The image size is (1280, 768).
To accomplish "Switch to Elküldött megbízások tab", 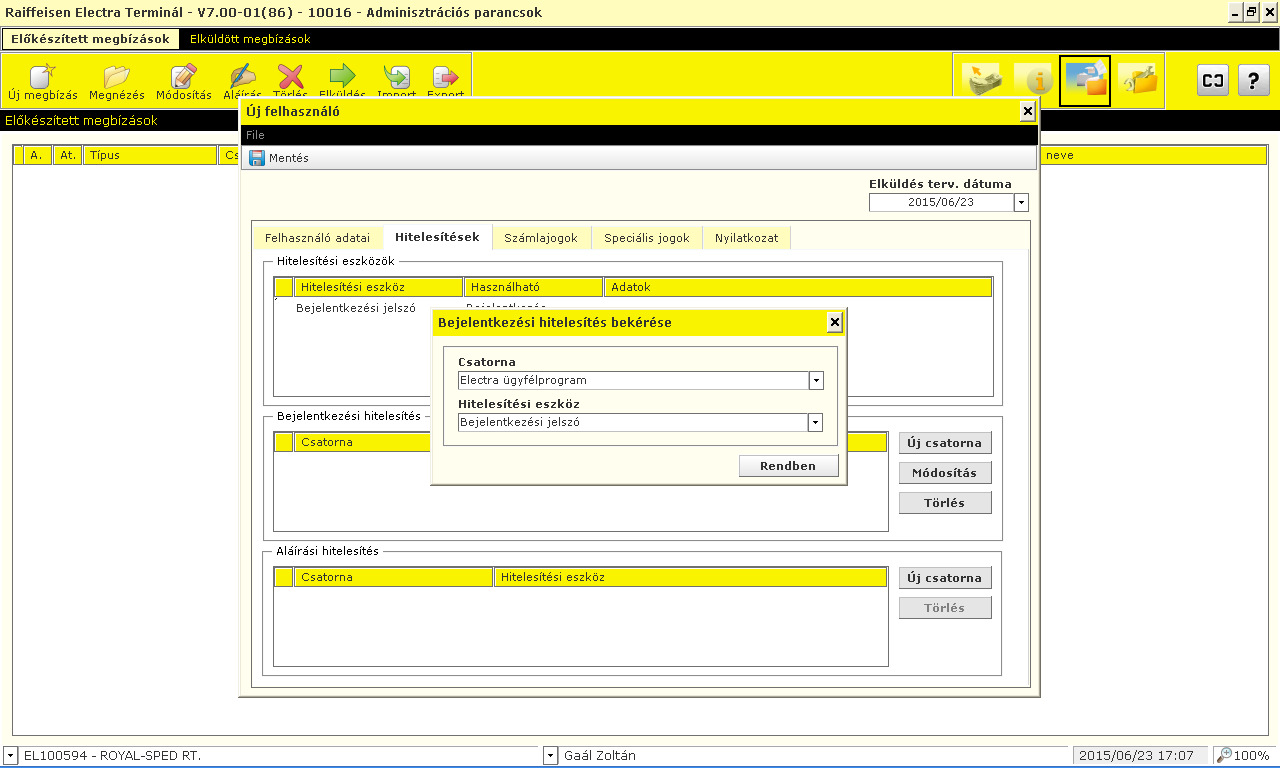I will click(x=250, y=39).
